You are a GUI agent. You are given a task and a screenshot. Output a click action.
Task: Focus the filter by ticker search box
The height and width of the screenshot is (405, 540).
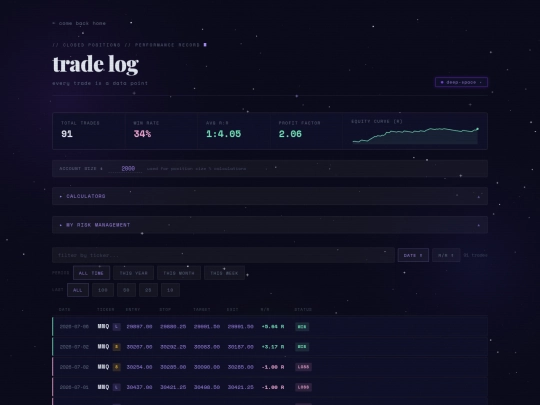click(223, 255)
